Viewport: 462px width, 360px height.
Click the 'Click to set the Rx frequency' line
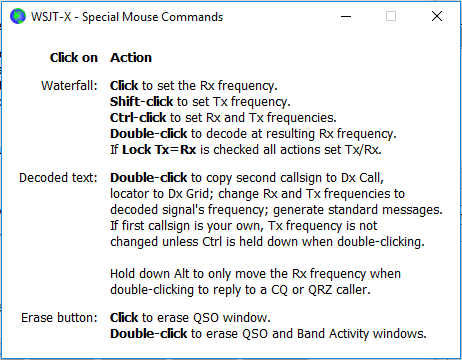point(194,86)
